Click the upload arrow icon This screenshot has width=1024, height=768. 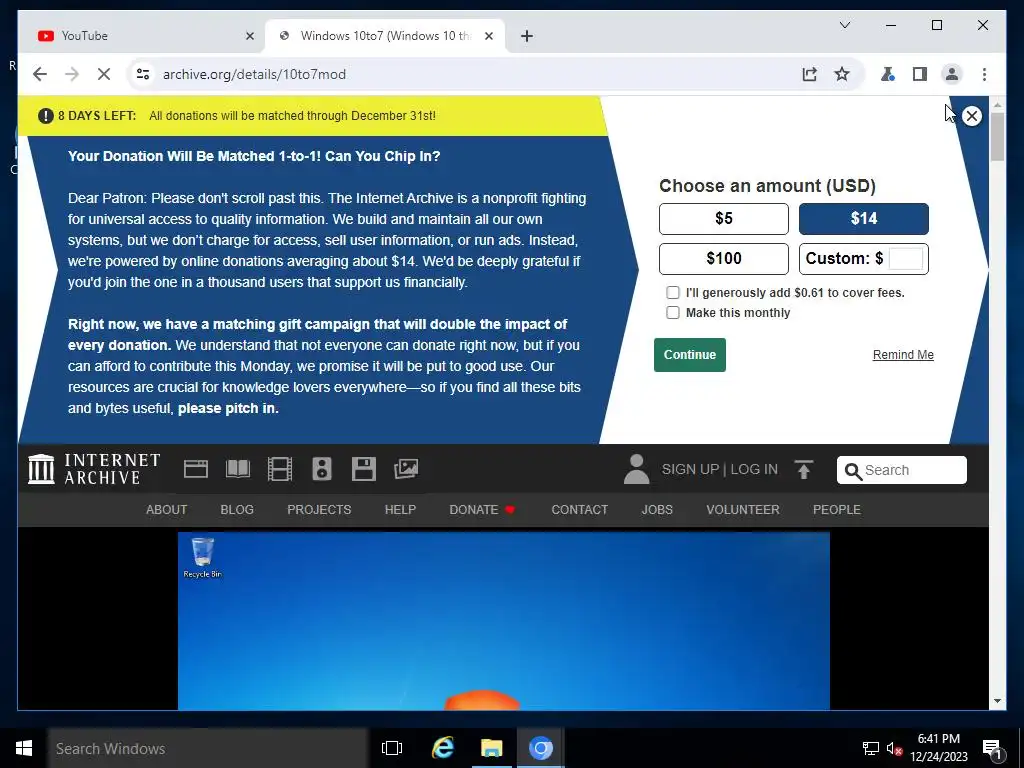point(803,470)
